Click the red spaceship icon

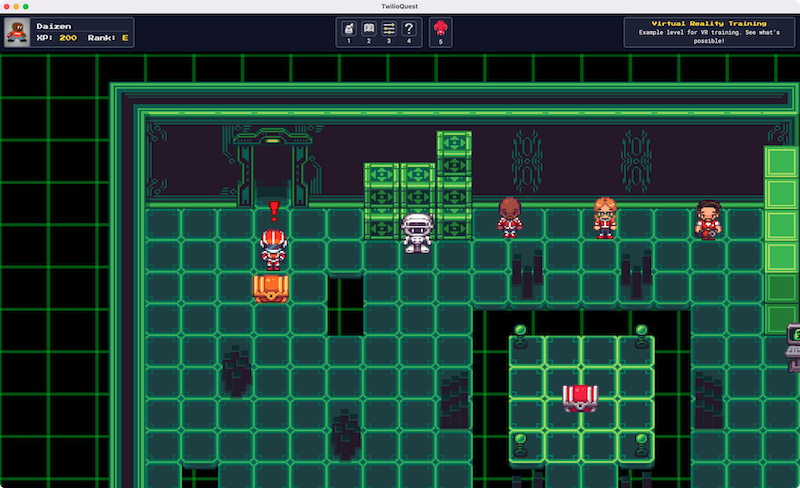coord(440,29)
